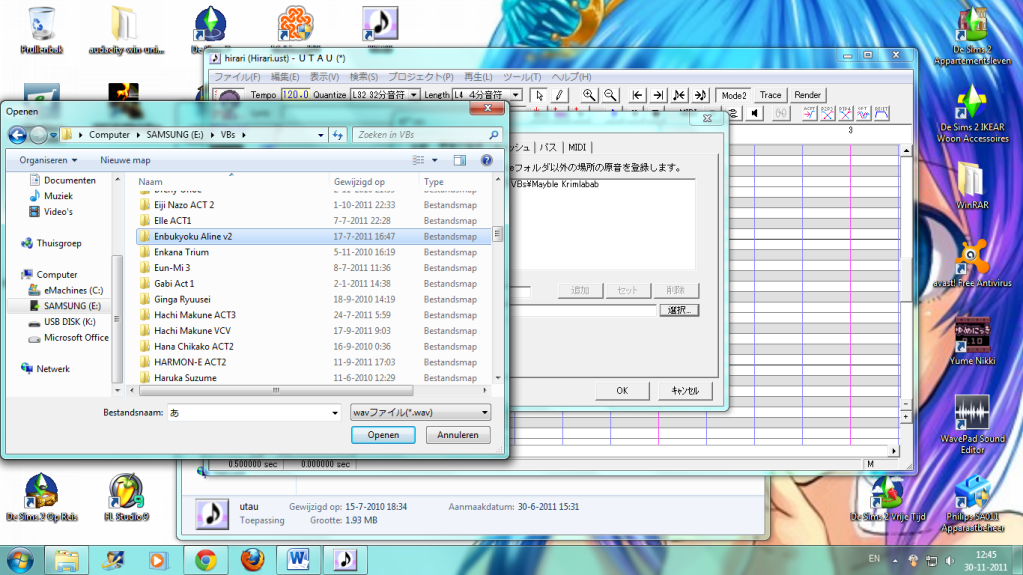The image size is (1023, 575).
Task: Open the help icon in Openen dialog
Action: (x=486, y=160)
